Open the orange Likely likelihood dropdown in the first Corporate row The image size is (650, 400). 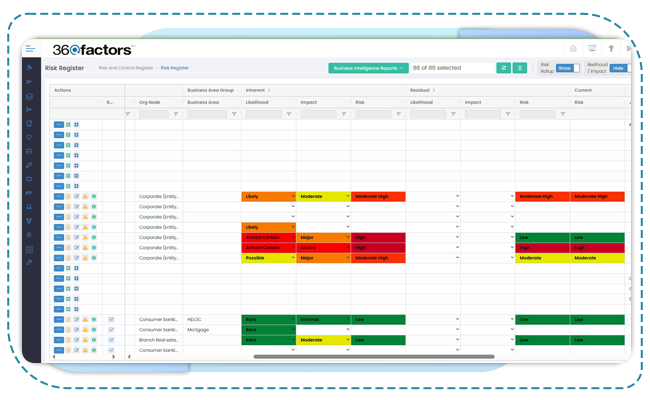(x=268, y=197)
